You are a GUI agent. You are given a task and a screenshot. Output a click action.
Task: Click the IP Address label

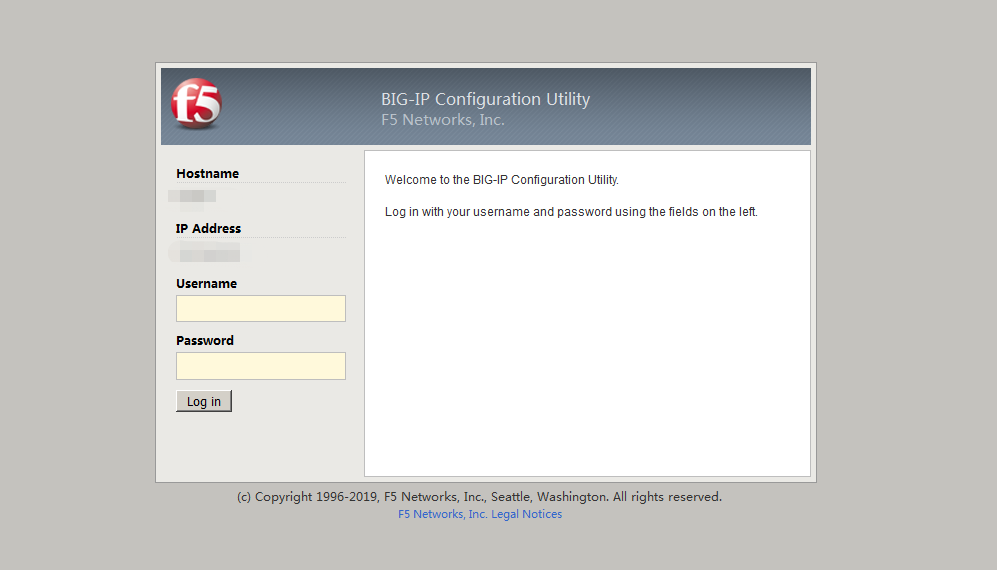pyautogui.click(x=209, y=228)
